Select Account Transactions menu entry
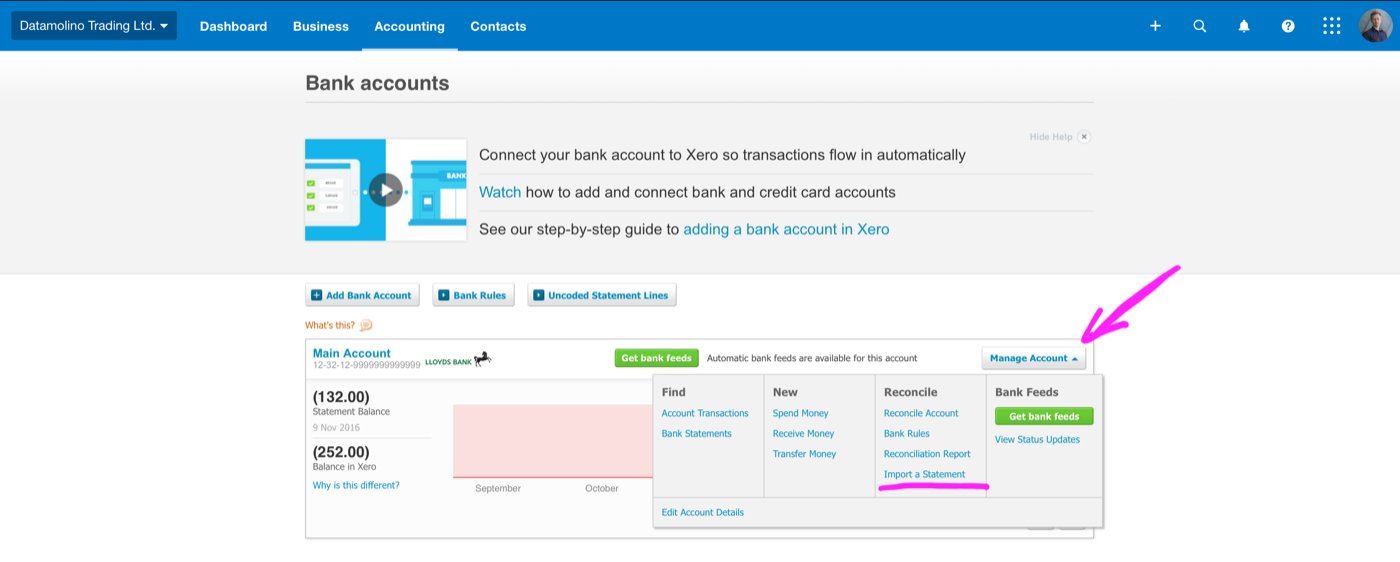The height and width of the screenshot is (562, 1400). (x=705, y=413)
